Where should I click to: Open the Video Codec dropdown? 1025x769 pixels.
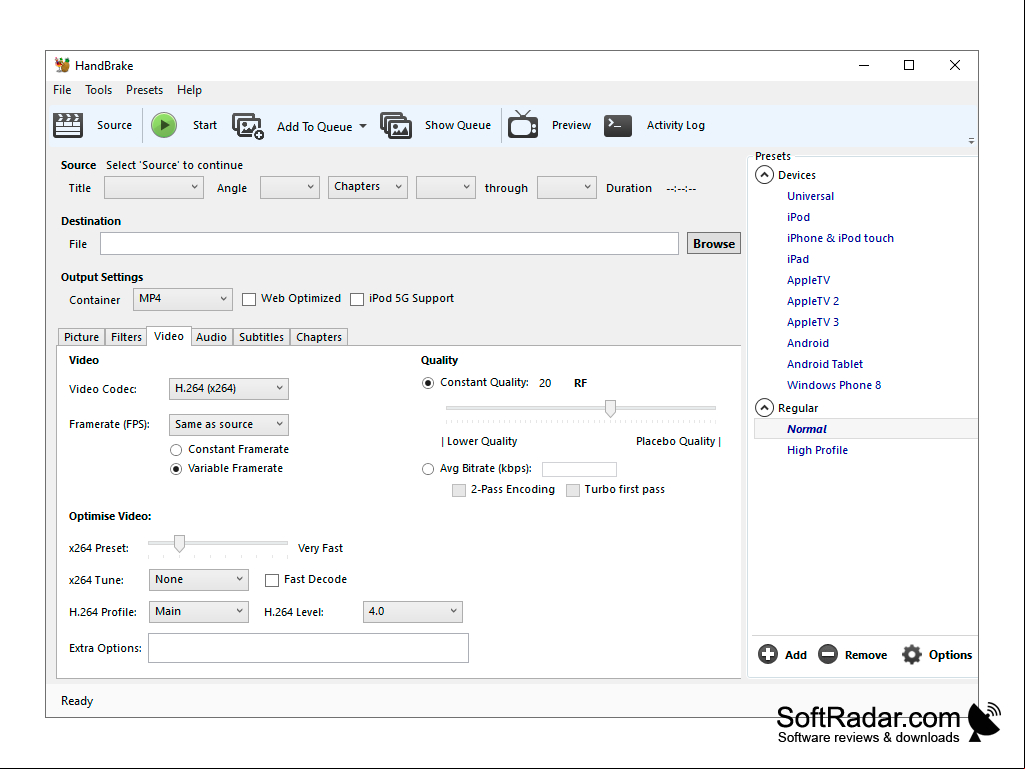coord(229,388)
